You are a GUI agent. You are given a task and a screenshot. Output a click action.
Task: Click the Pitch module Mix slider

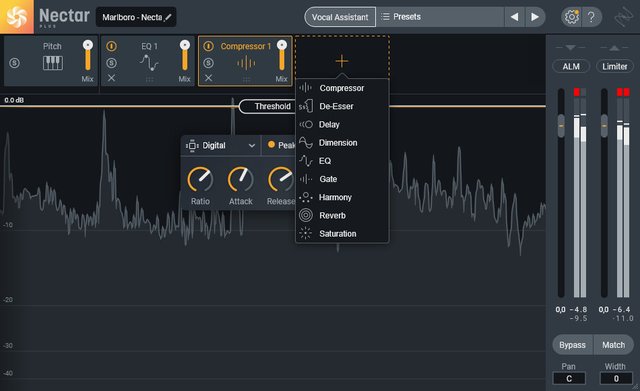(88, 56)
